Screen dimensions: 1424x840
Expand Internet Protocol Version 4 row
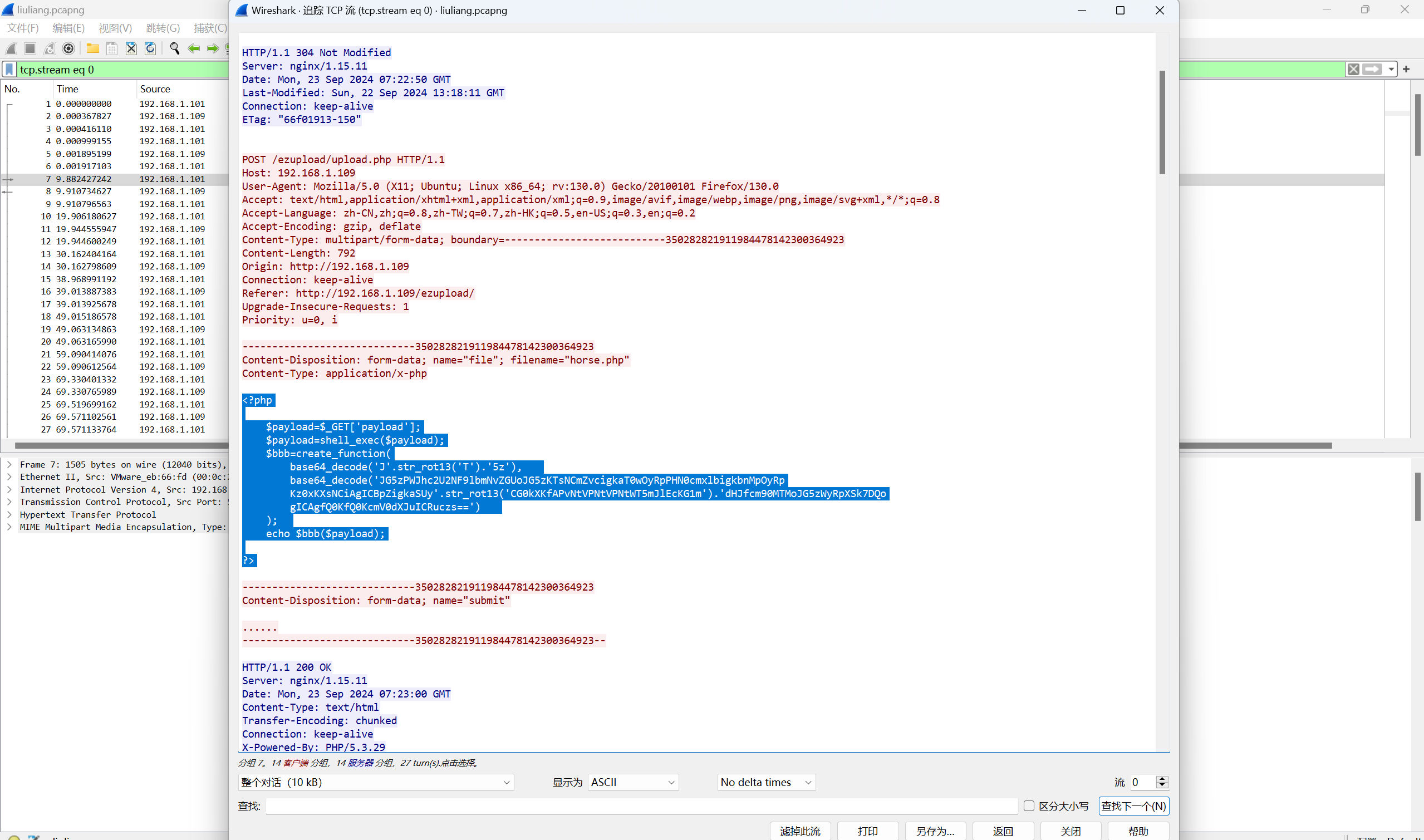tap(9, 490)
